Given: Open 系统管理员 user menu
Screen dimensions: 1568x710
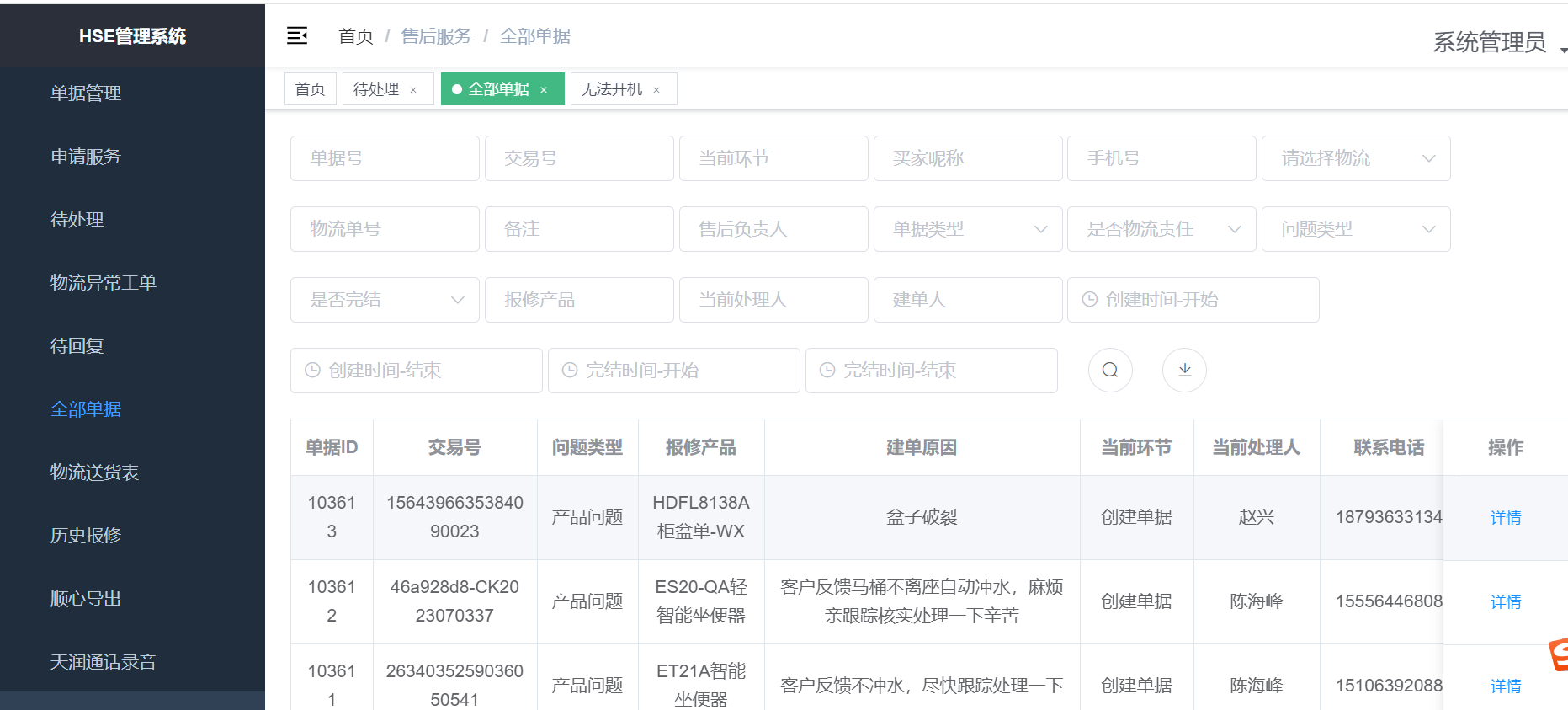Looking at the screenshot, I should click(1499, 42).
